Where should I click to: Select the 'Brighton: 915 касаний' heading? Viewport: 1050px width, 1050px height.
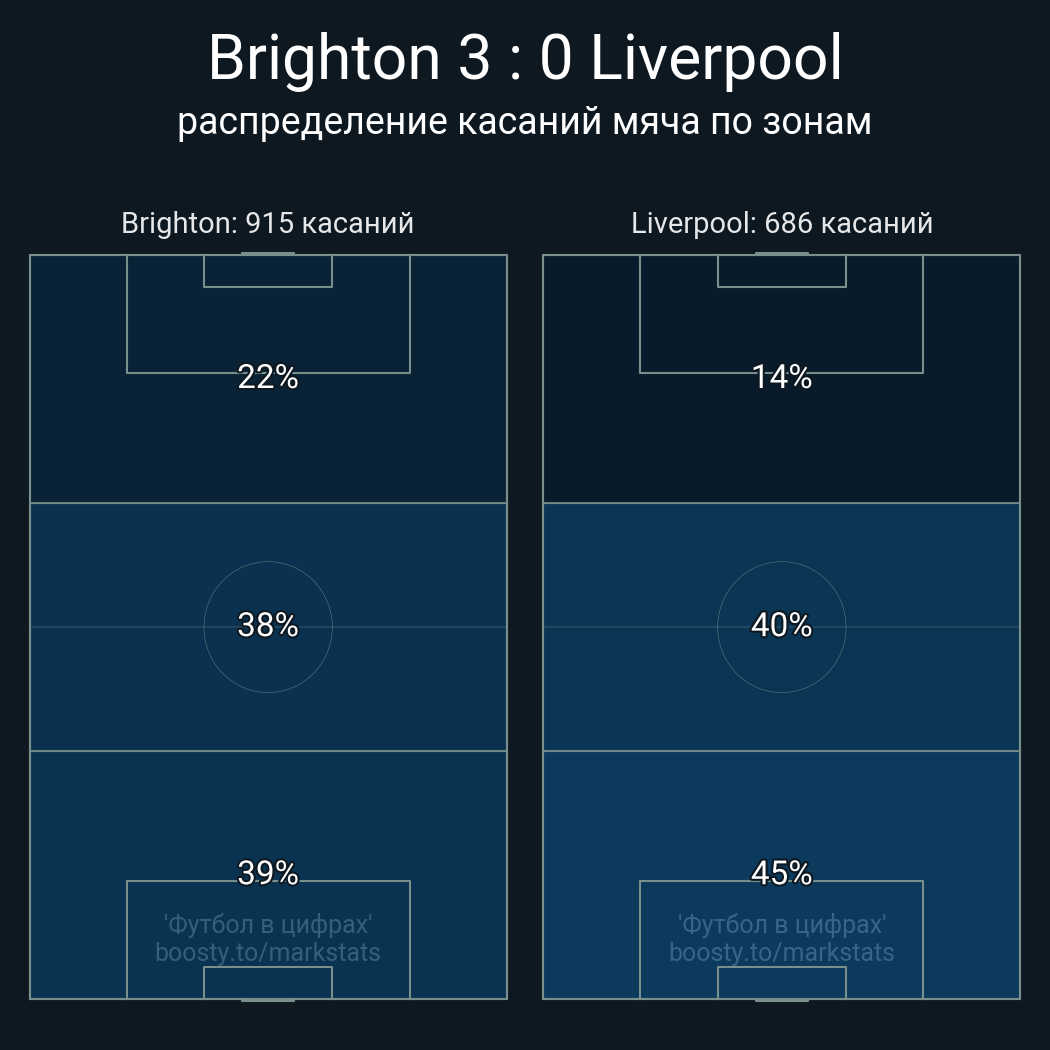(x=267, y=223)
